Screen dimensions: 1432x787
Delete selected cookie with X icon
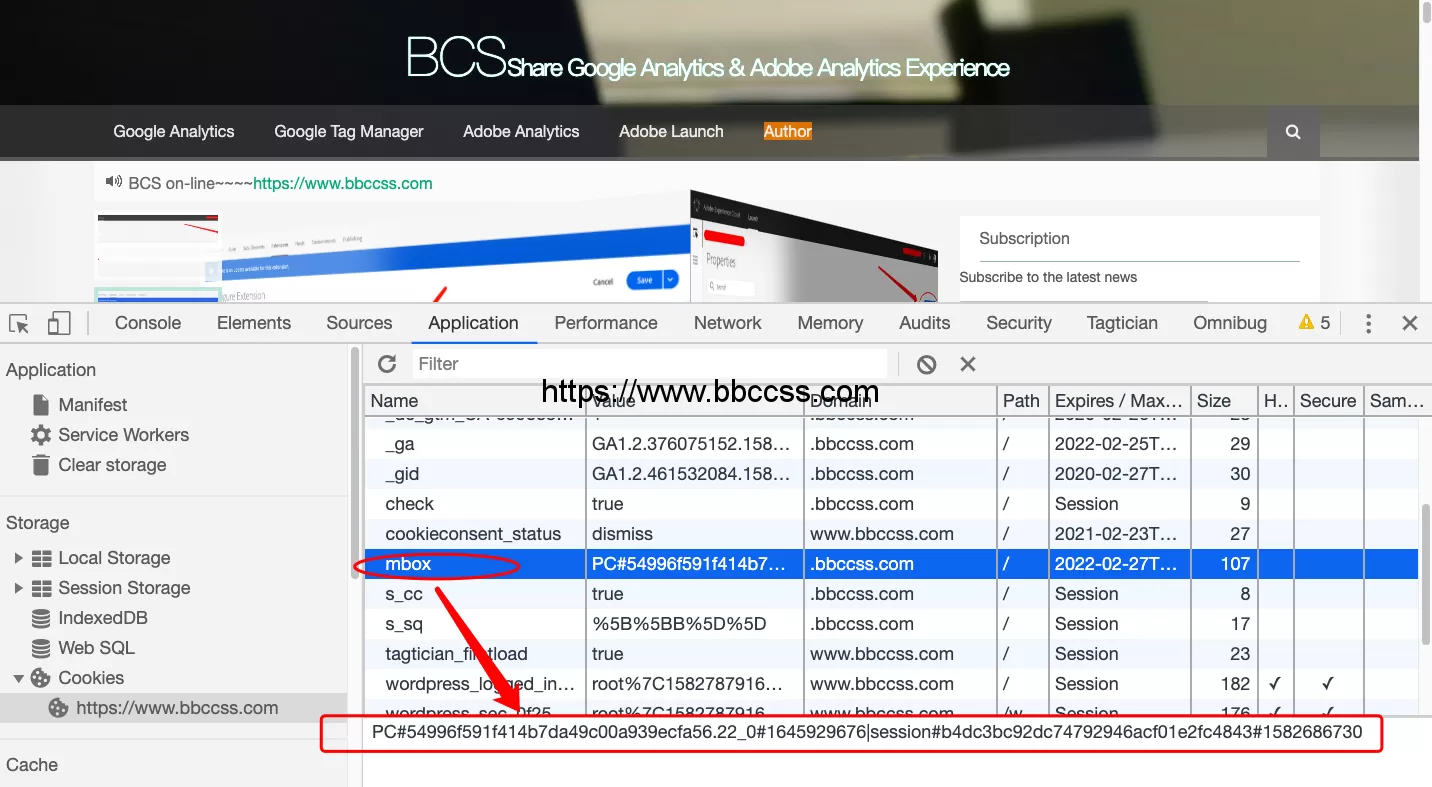pyautogui.click(x=968, y=364)
